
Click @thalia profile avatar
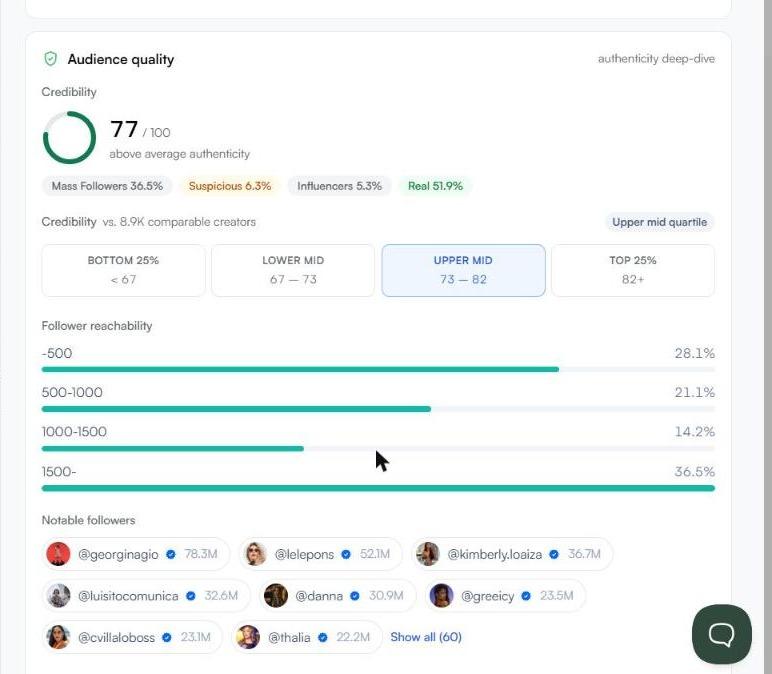click(x=248, y=637)
